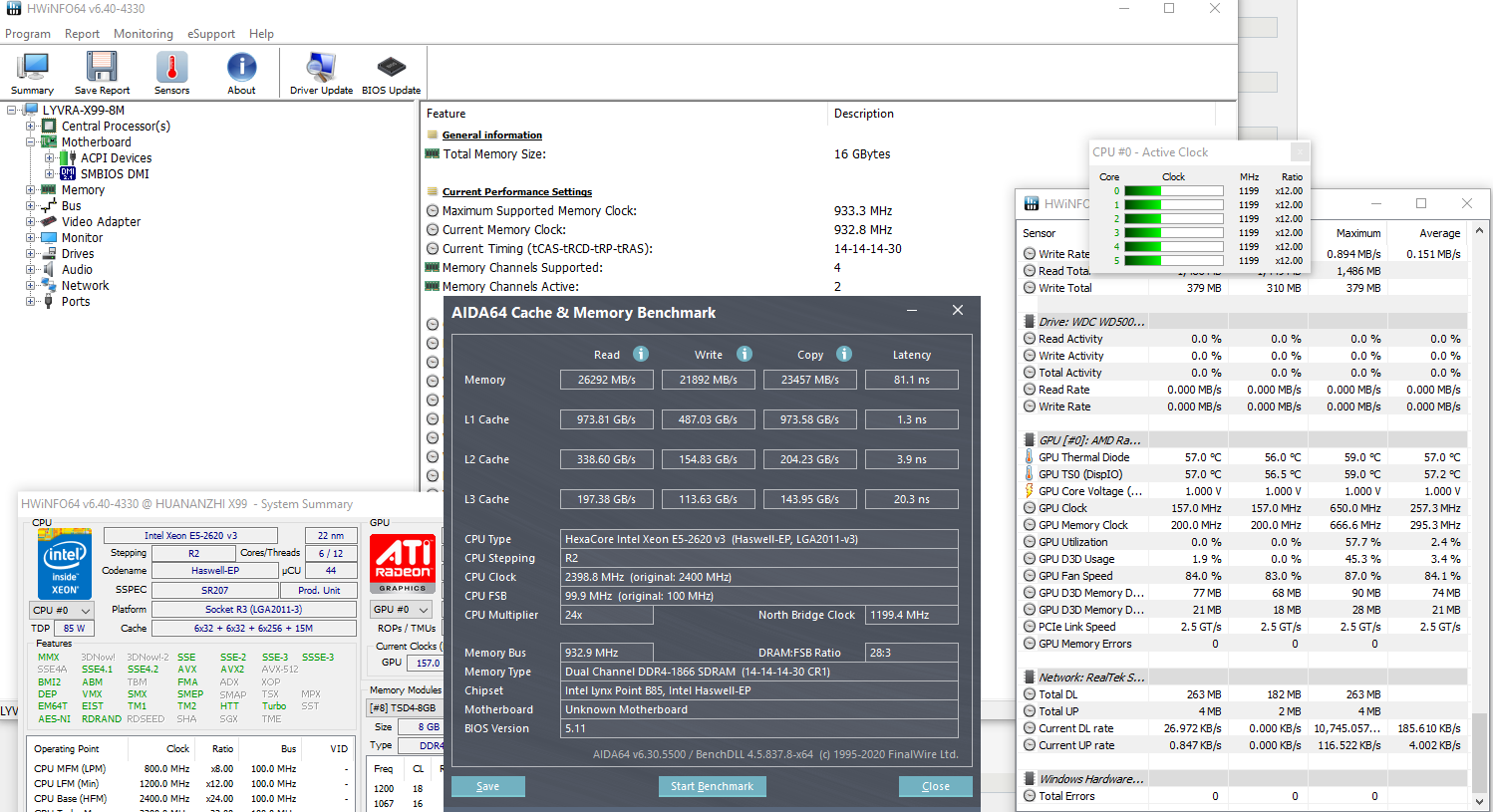This screenshot has height=812, width=1493.
Task: Click thermometer icon beside GPU Thermal Diode
Action: click(1029, 457)
